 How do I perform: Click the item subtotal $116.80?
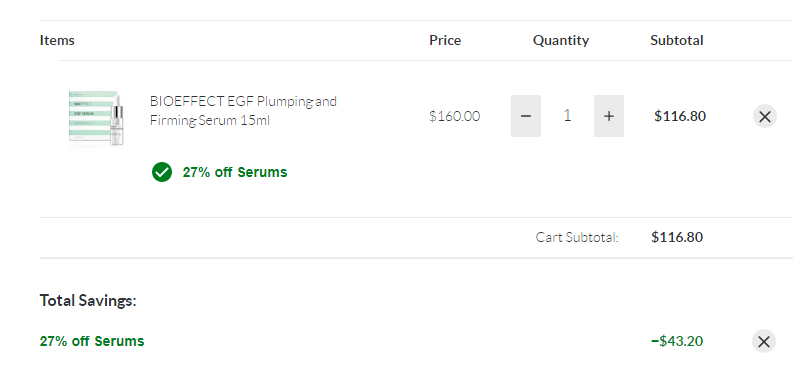(x=680, y=116)
